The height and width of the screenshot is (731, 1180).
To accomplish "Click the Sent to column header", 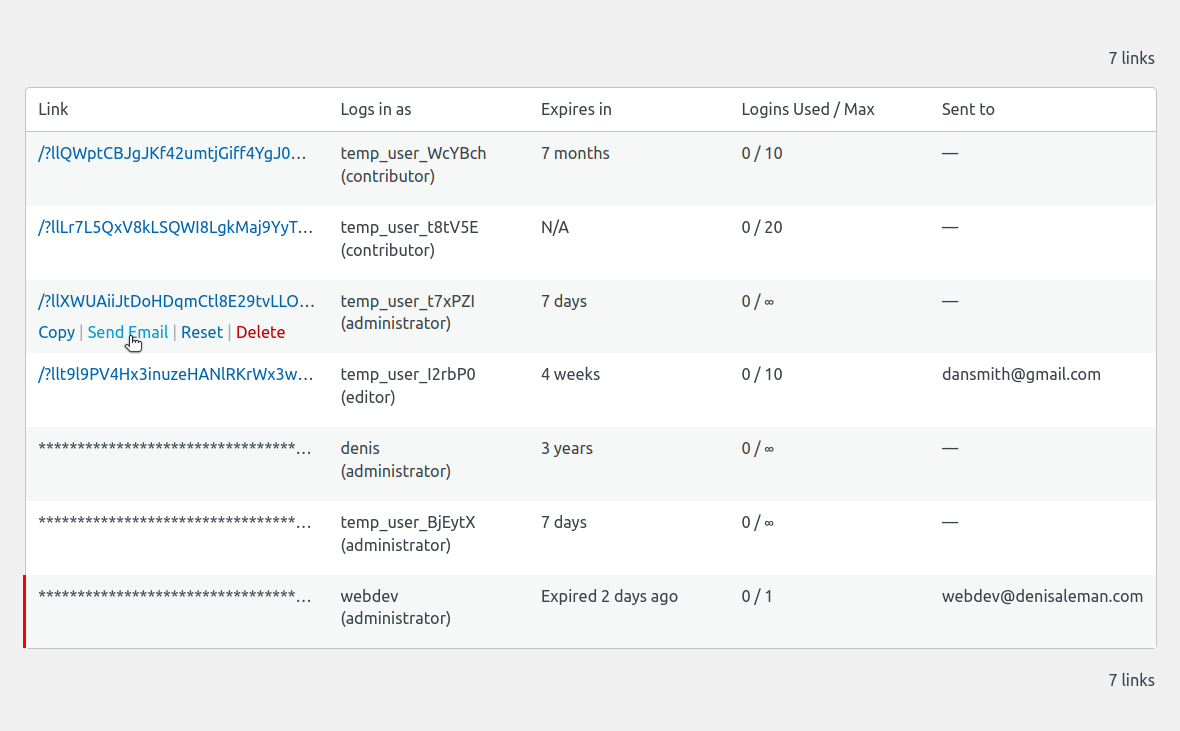I will pos(968,110).
